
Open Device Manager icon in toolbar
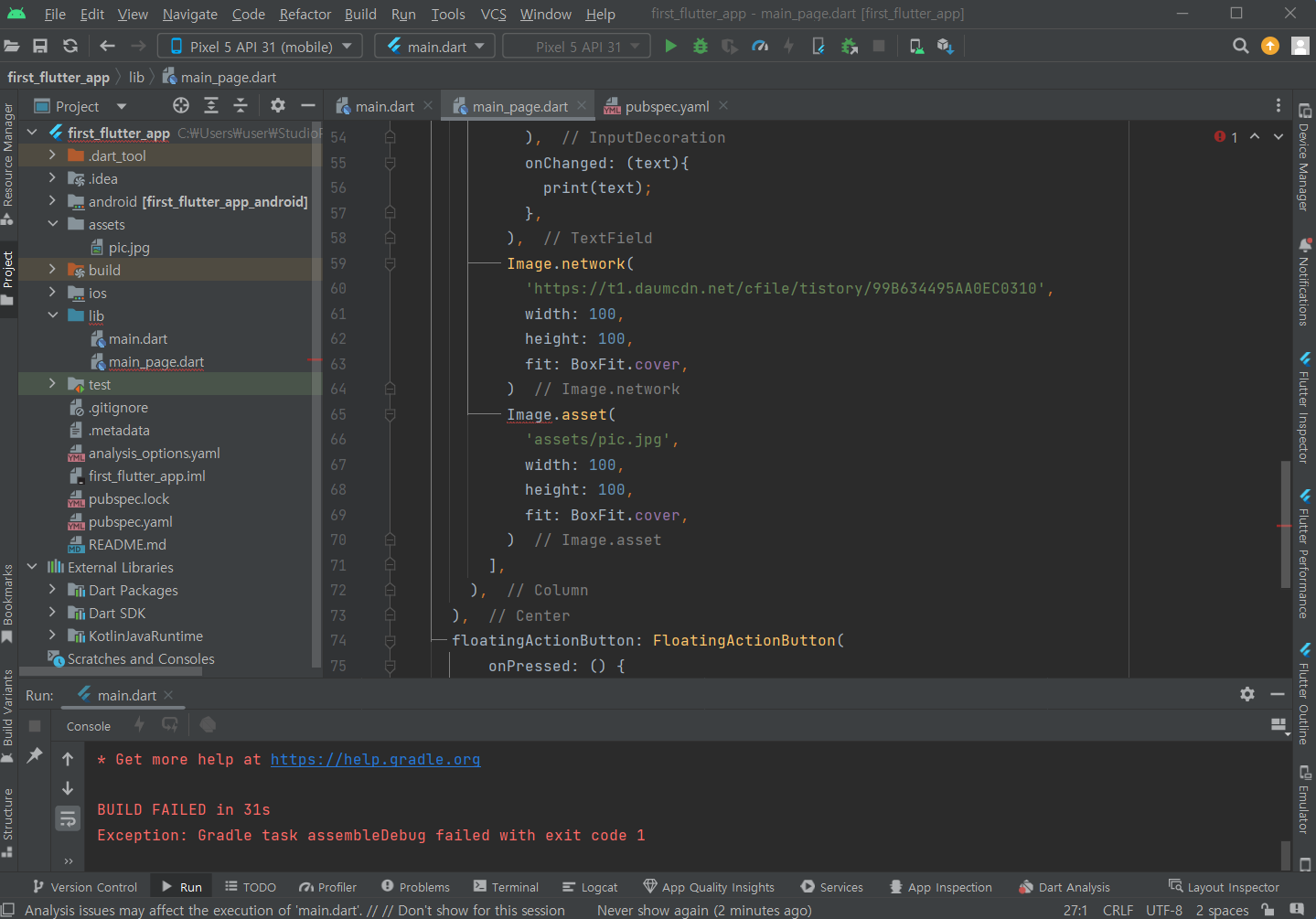pyautogui.click(x=916, y=47)
